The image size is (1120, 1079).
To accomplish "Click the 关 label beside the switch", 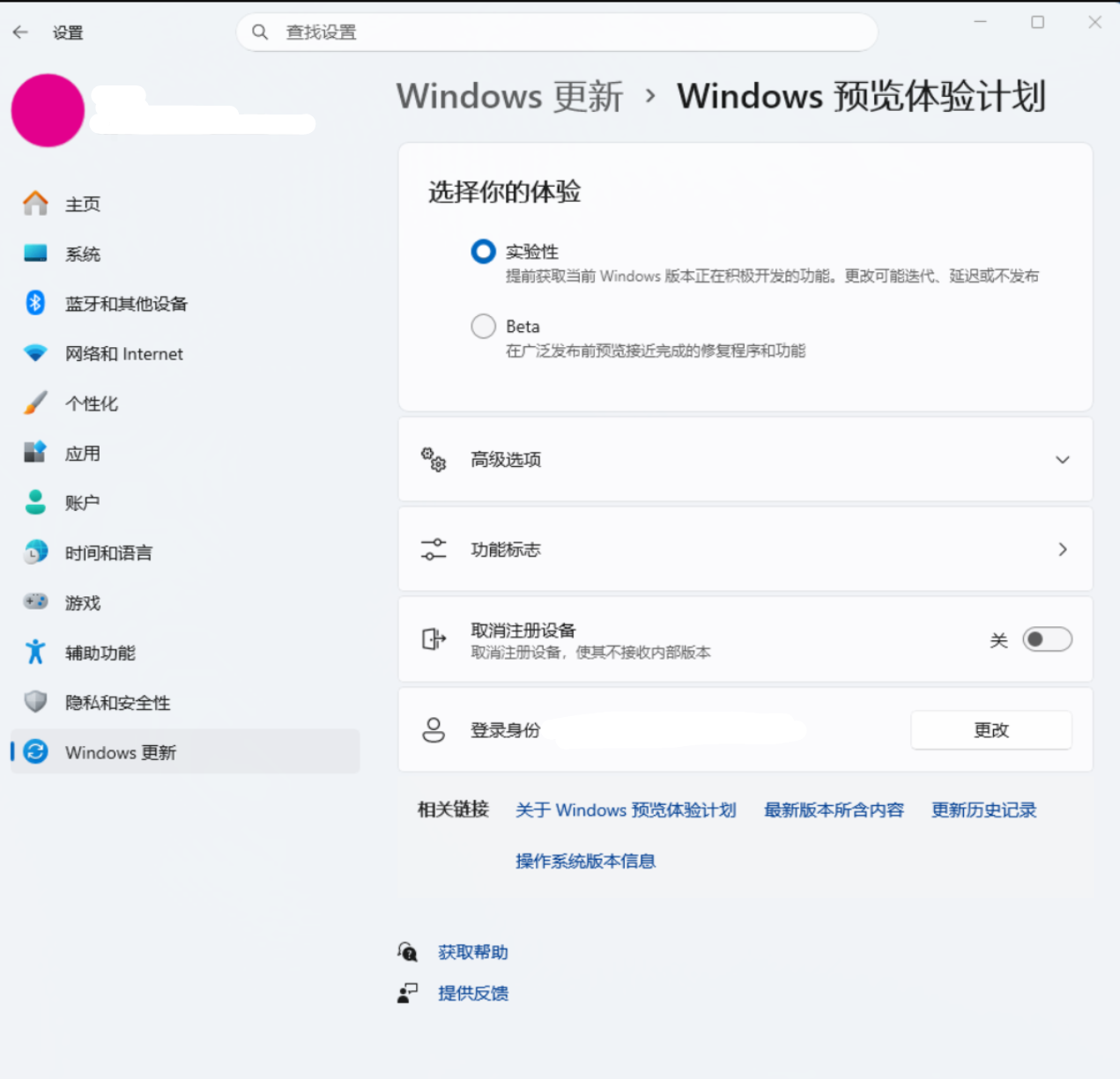I will click(998, 639).
